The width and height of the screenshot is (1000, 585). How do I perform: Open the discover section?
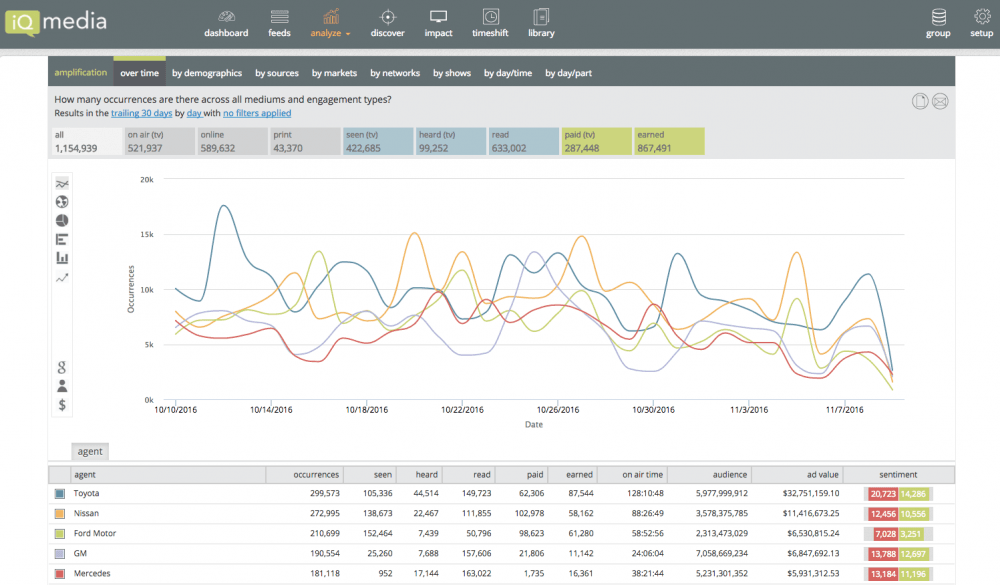[387, 23]
